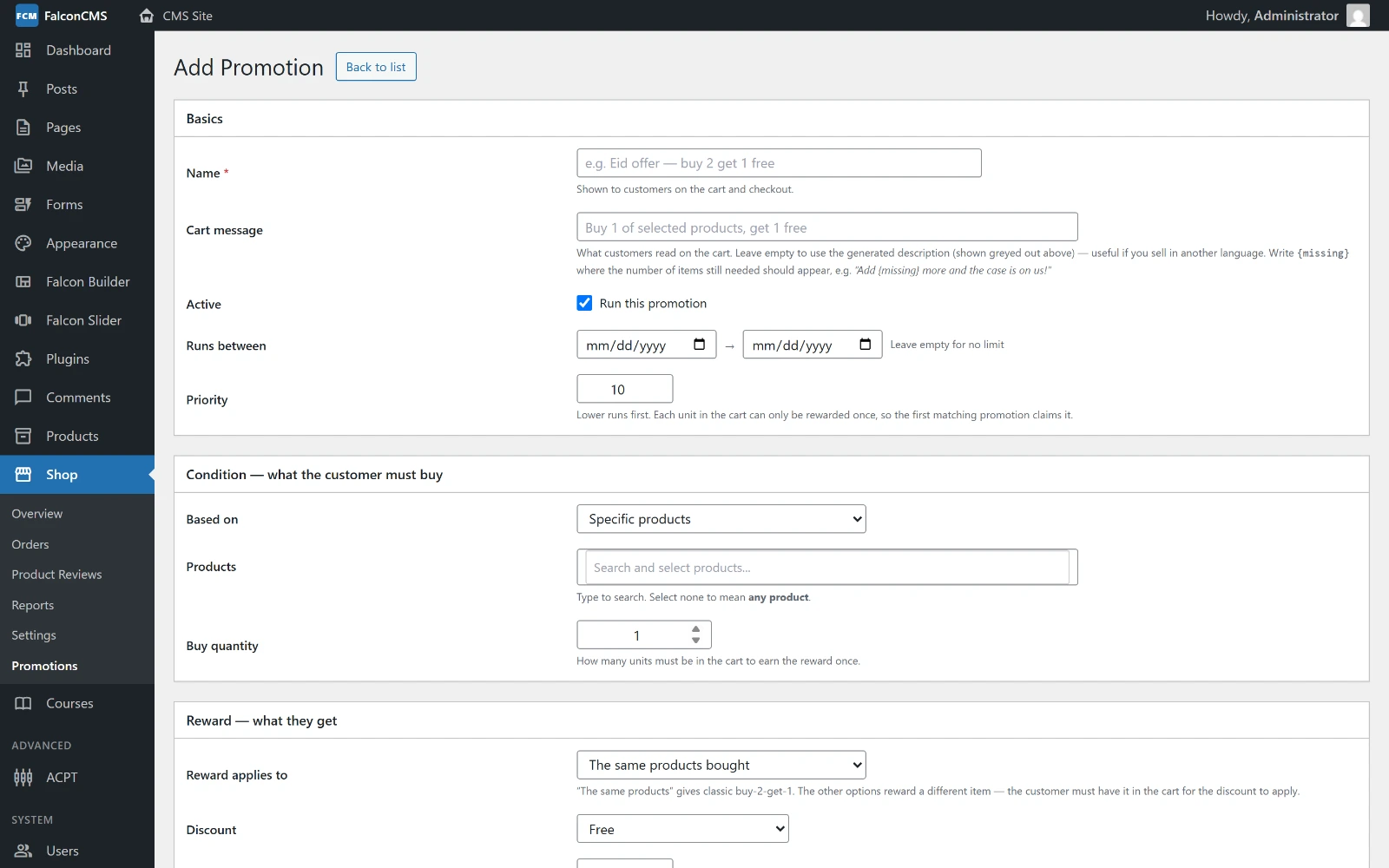Open the Discount dropdown
Image resolution: width=1389 pixels, height=868 pixels.
click(682, 829)
